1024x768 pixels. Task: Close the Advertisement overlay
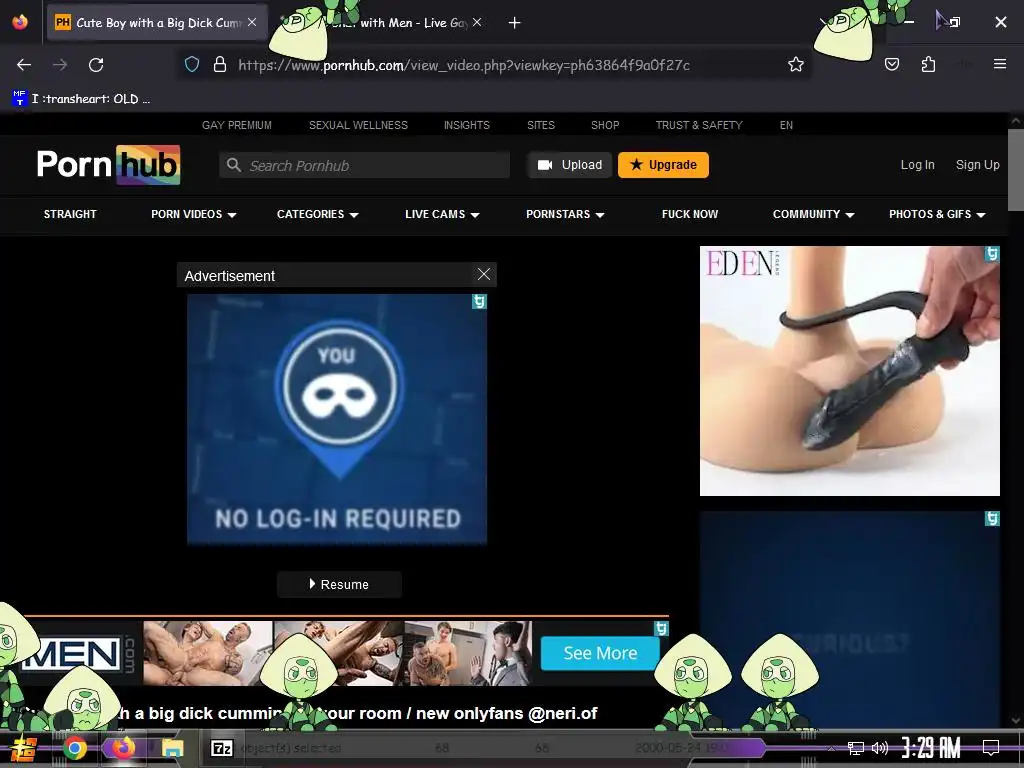(x=483, y=274)
